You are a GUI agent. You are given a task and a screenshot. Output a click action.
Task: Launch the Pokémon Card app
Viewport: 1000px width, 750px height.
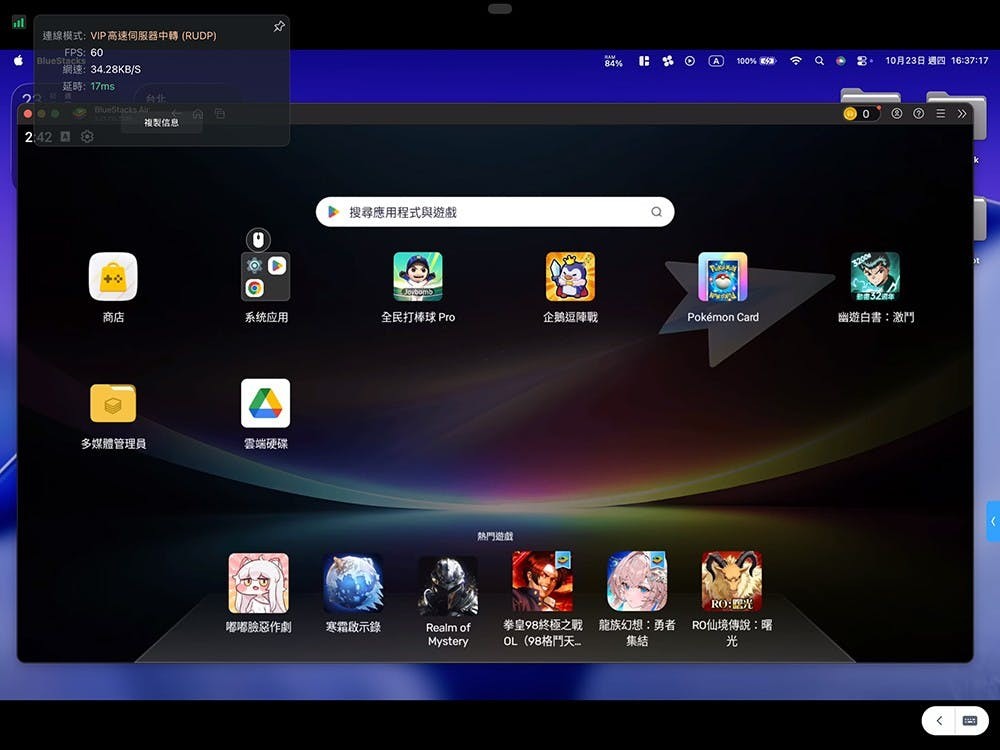(x=723, y=277)
